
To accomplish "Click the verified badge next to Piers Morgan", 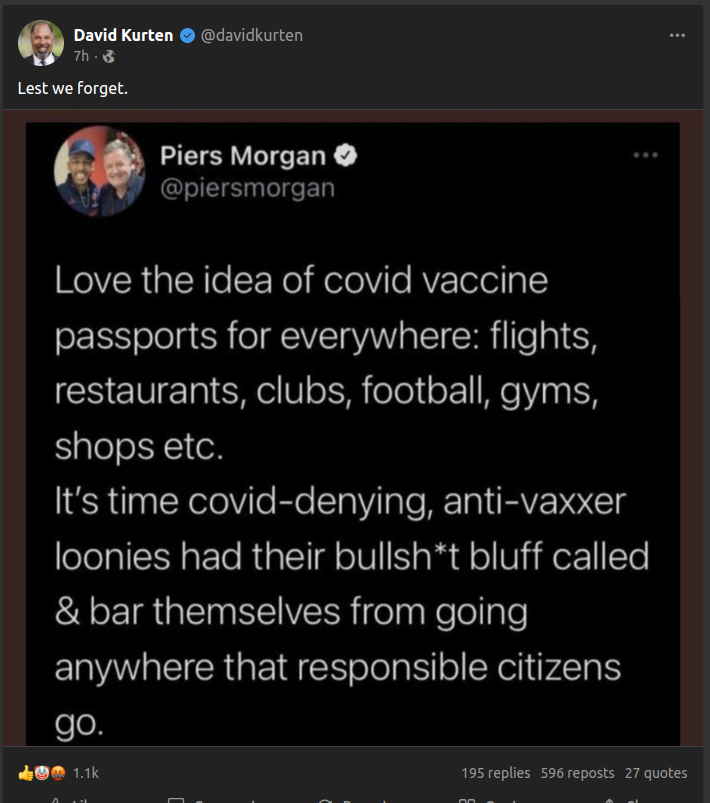I will (346, 156).
